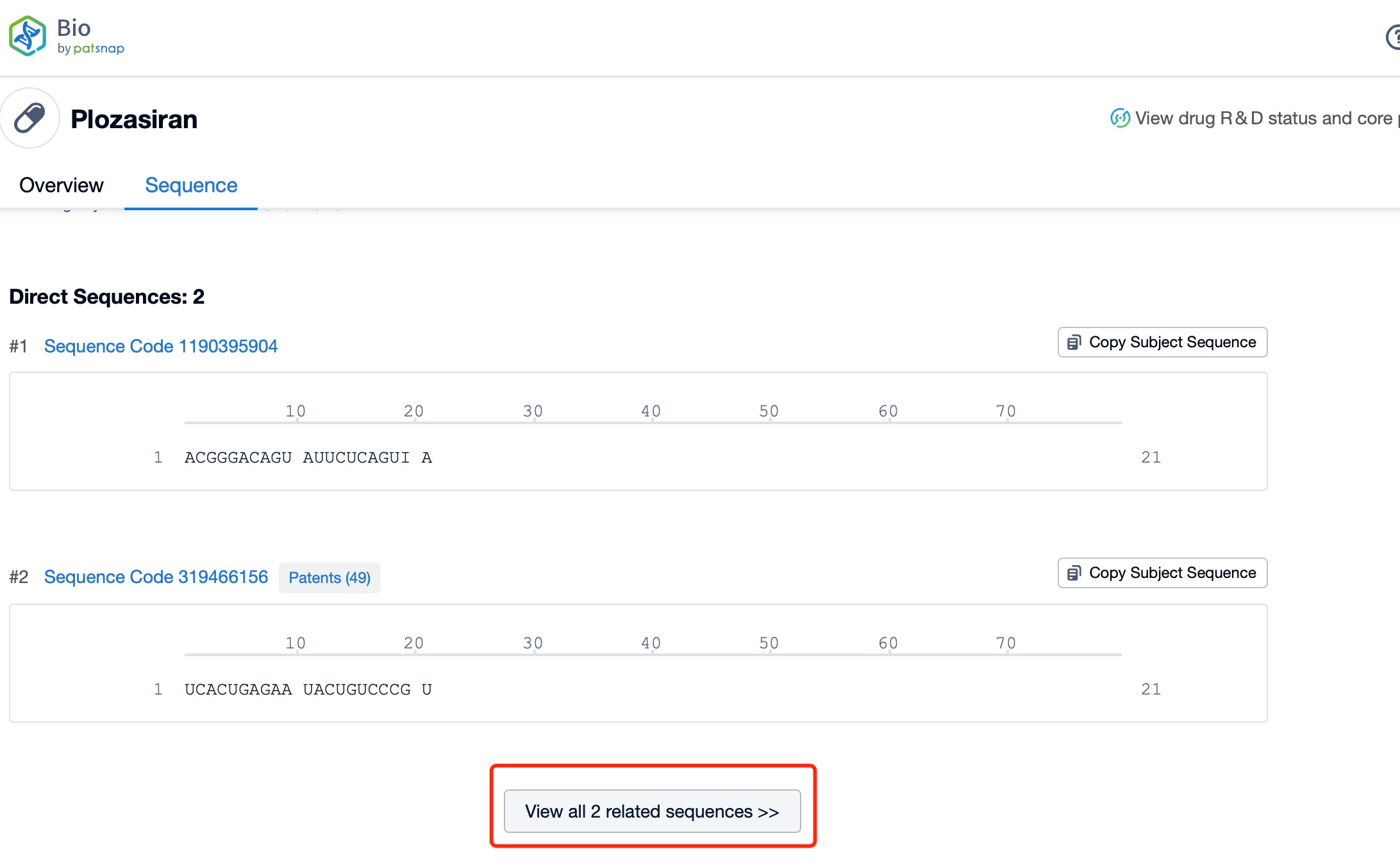Image resolution: width=1400 pixels, height=865 pixels.
Task: Click the drug R&D status icon
Action: click(1120, 119)
